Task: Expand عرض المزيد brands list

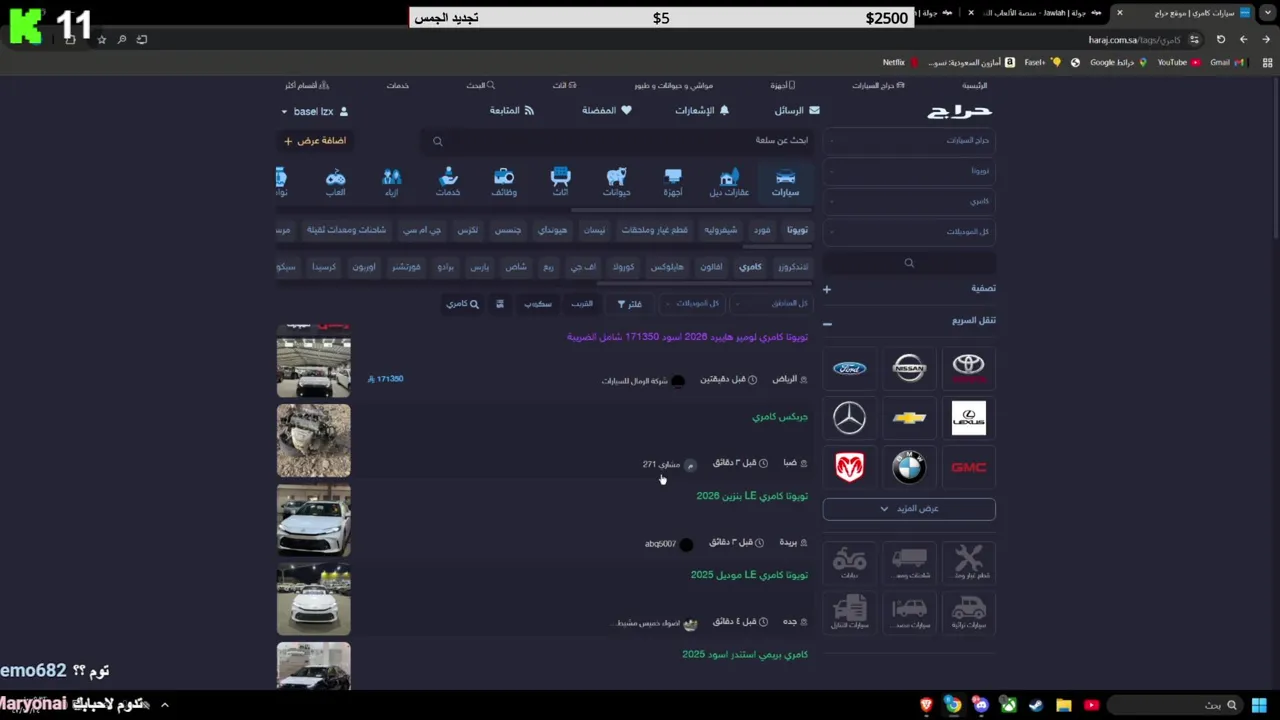Action: click(x=909, y=508)
